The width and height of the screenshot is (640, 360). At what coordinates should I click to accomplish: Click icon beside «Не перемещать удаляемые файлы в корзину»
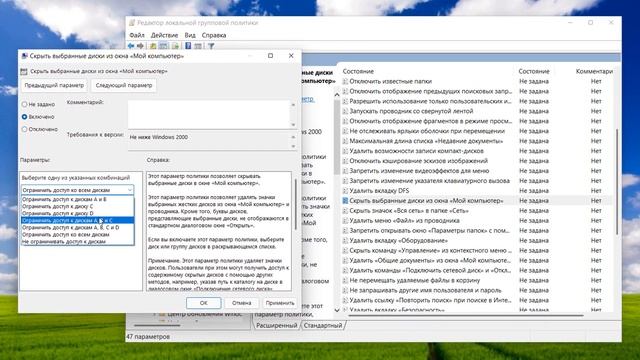click(x=345, y=280)
